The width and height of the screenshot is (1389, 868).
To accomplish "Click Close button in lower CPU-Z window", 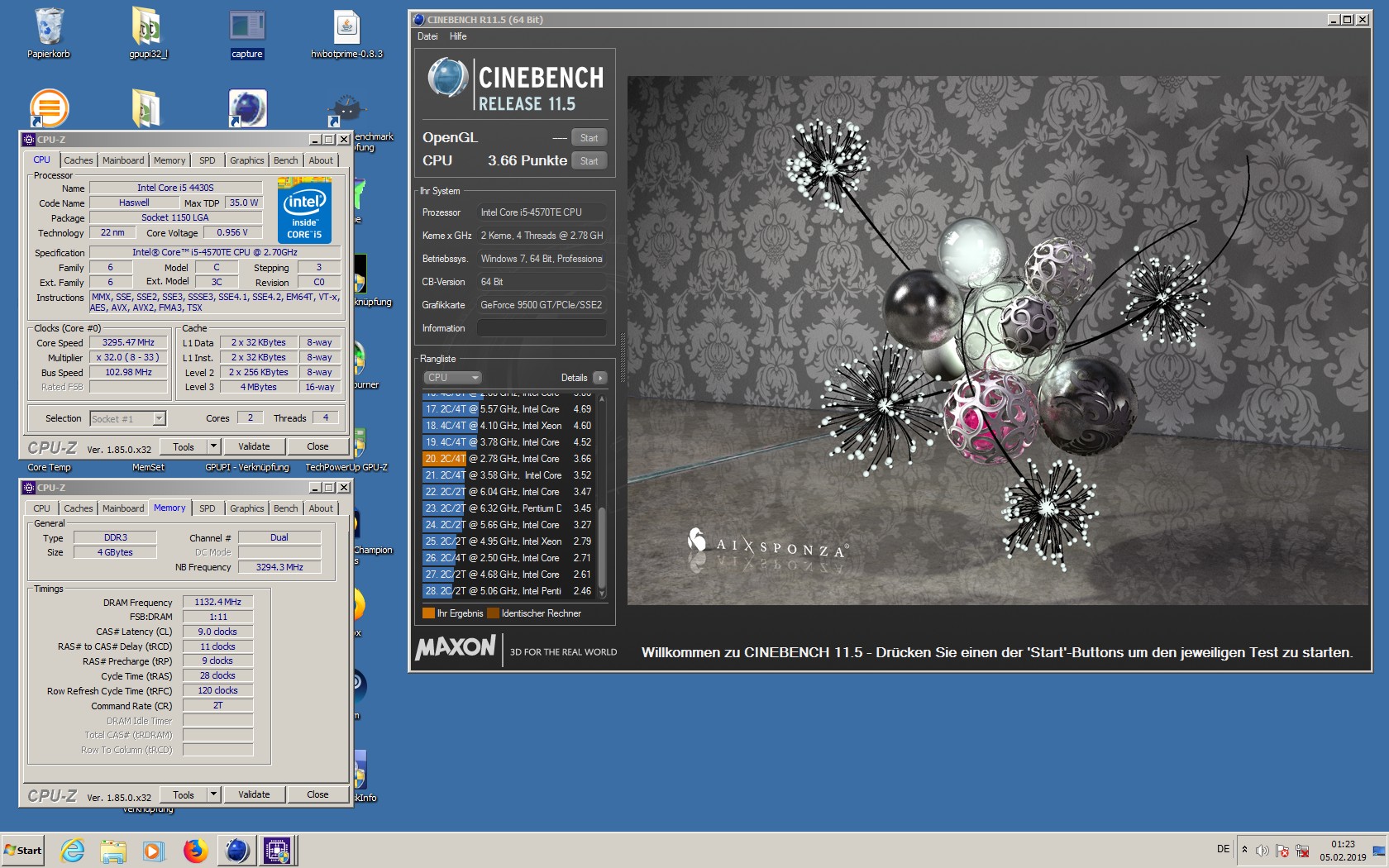I will point(317,794).
